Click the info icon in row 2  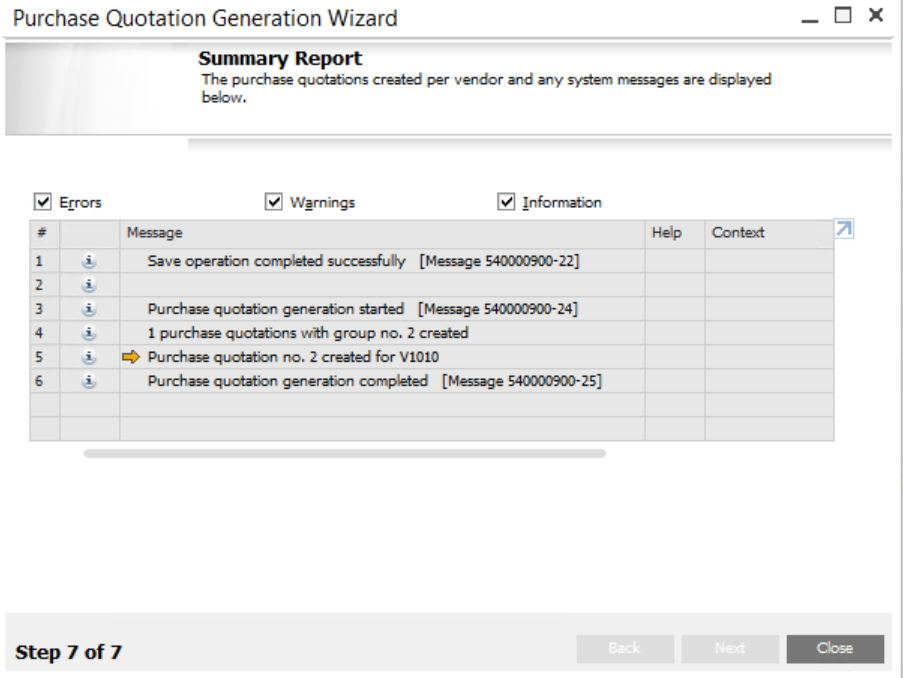(89, 286)
